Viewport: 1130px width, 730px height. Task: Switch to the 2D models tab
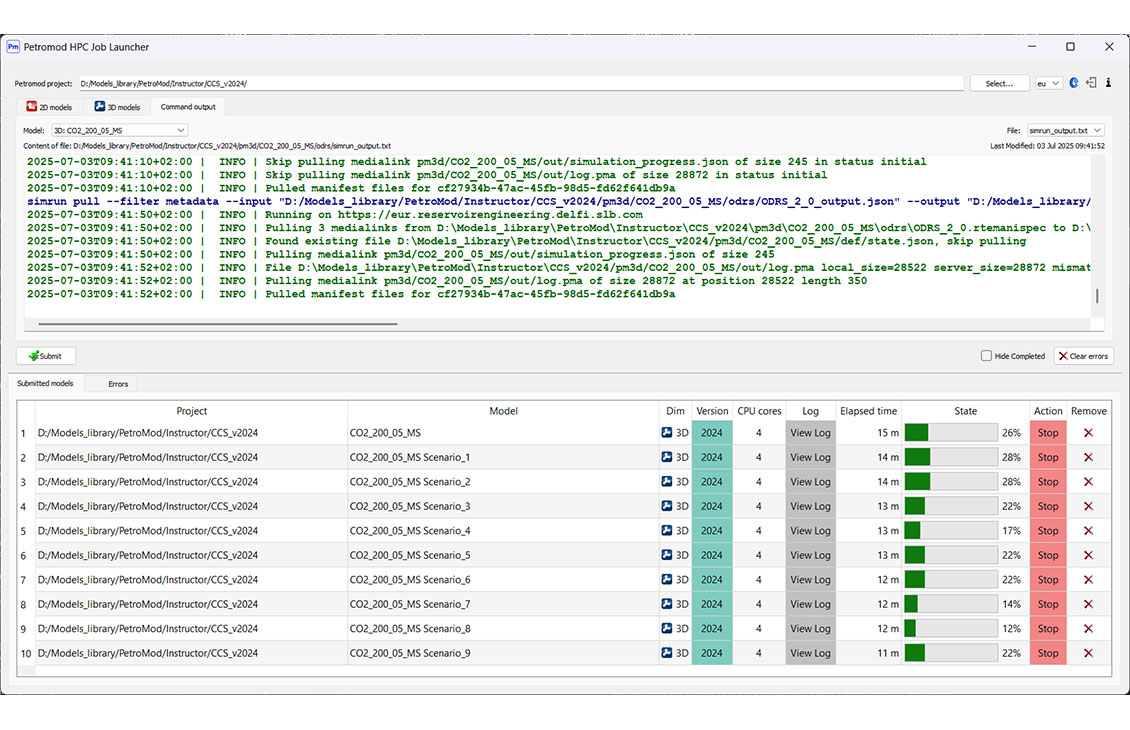(50, 106)
